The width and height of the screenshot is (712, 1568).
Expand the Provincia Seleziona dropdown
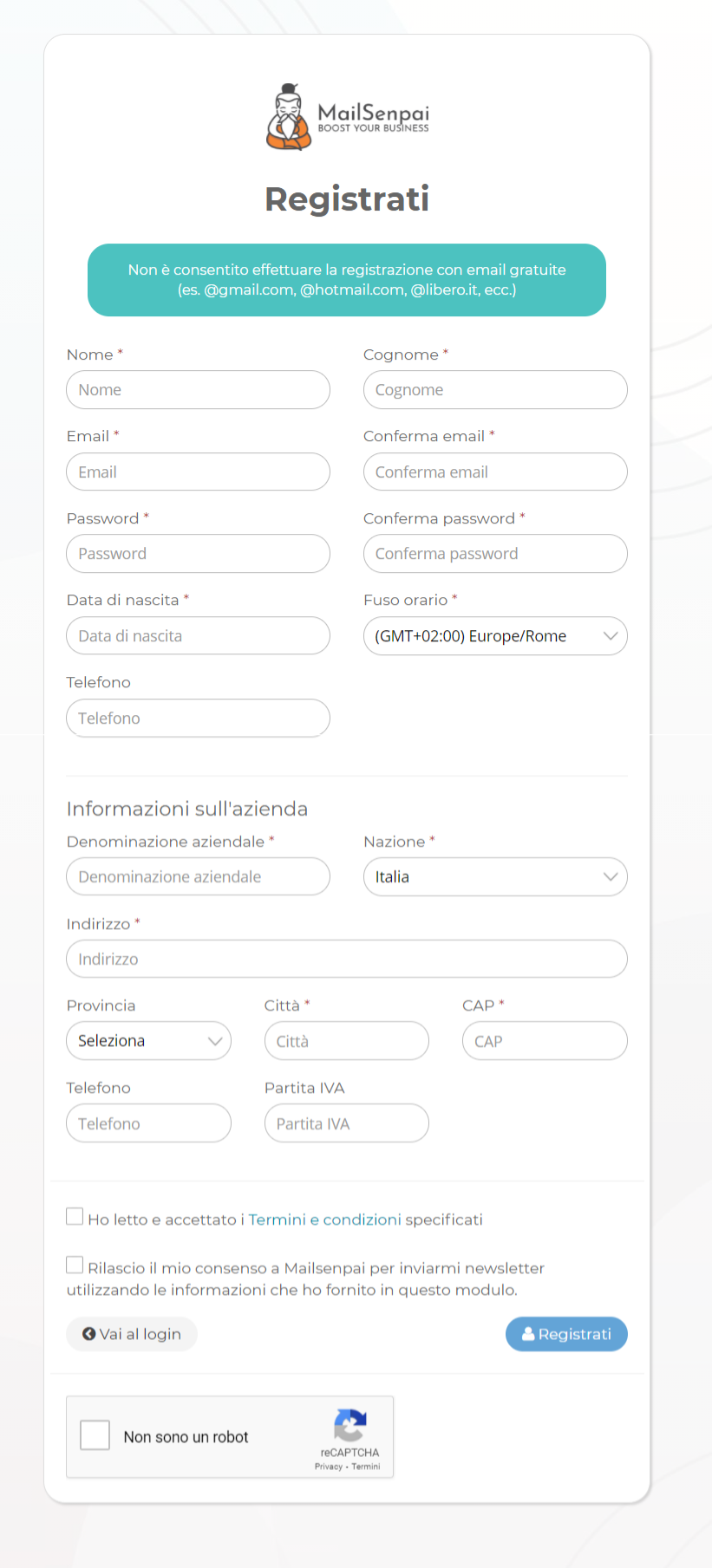tap(149, 1041)
